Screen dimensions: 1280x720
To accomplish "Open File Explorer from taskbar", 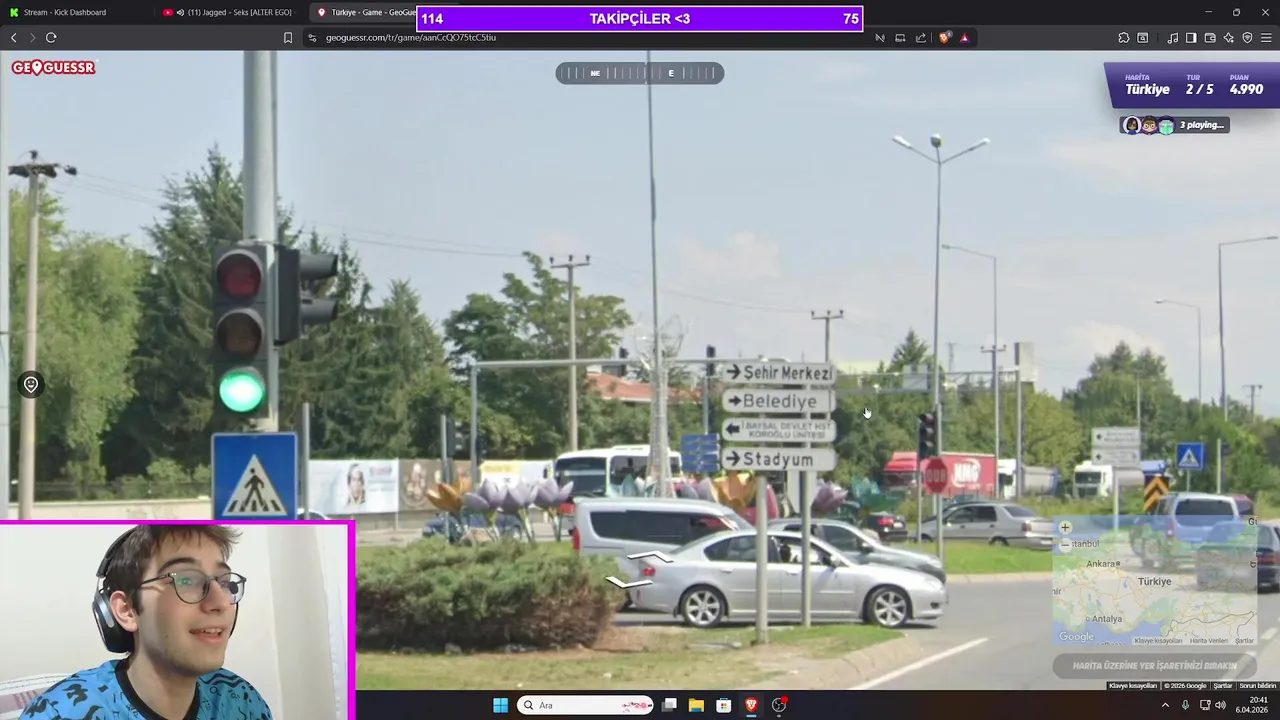I will point(696,705).
